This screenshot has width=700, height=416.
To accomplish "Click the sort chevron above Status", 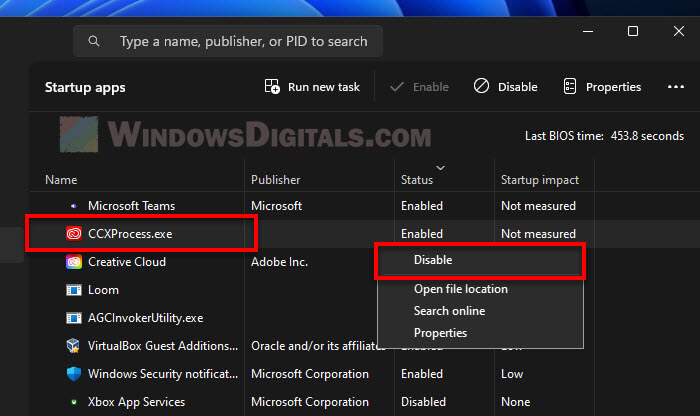I will 441,168.
